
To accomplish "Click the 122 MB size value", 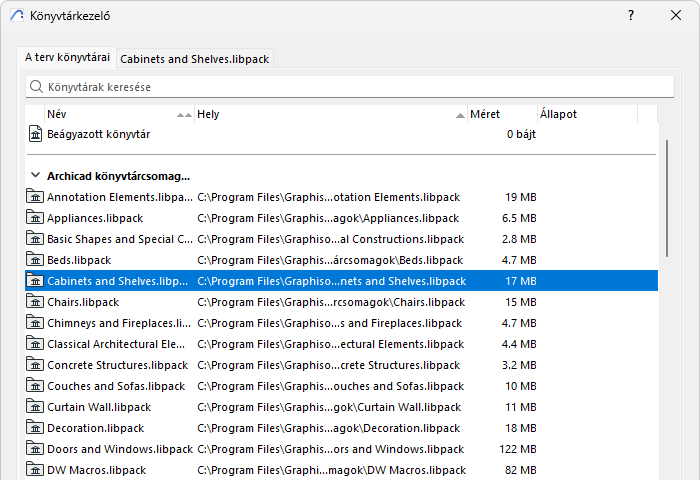I will coord(518,449).
